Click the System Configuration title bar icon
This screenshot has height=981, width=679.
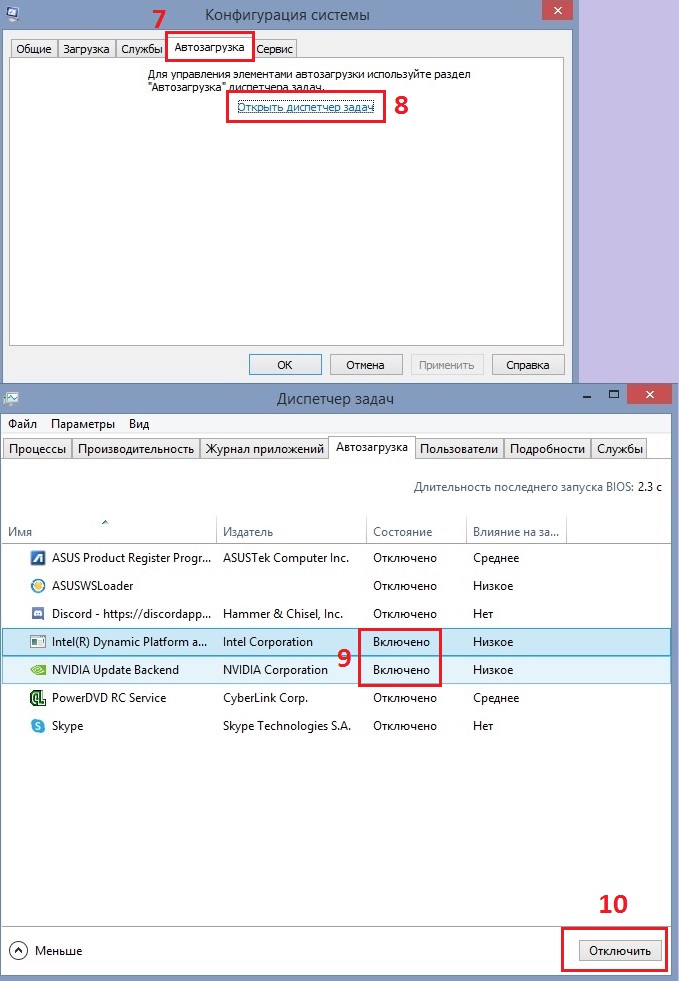pos(12,13)
